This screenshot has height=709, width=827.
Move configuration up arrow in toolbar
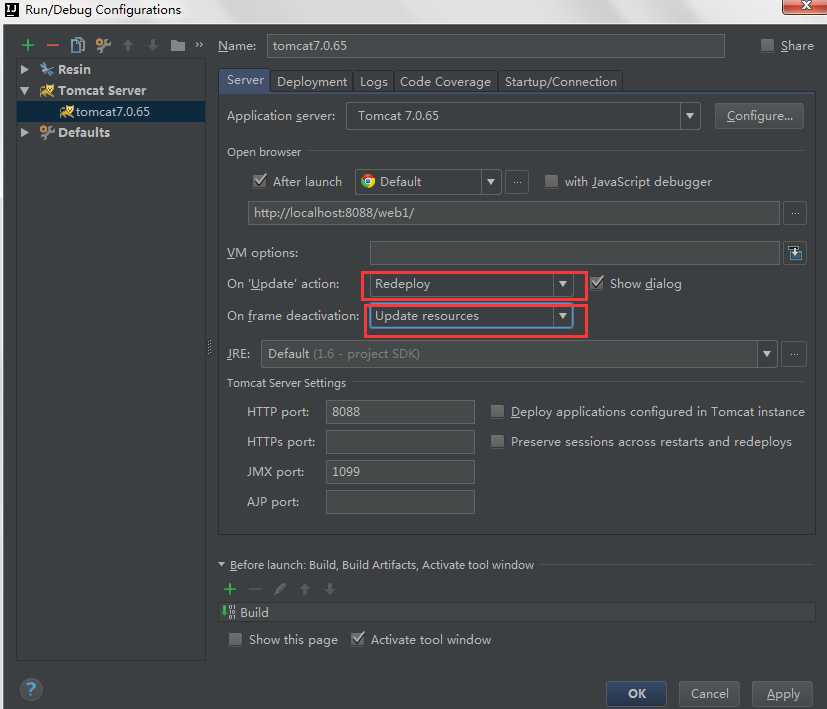point(128,45)
